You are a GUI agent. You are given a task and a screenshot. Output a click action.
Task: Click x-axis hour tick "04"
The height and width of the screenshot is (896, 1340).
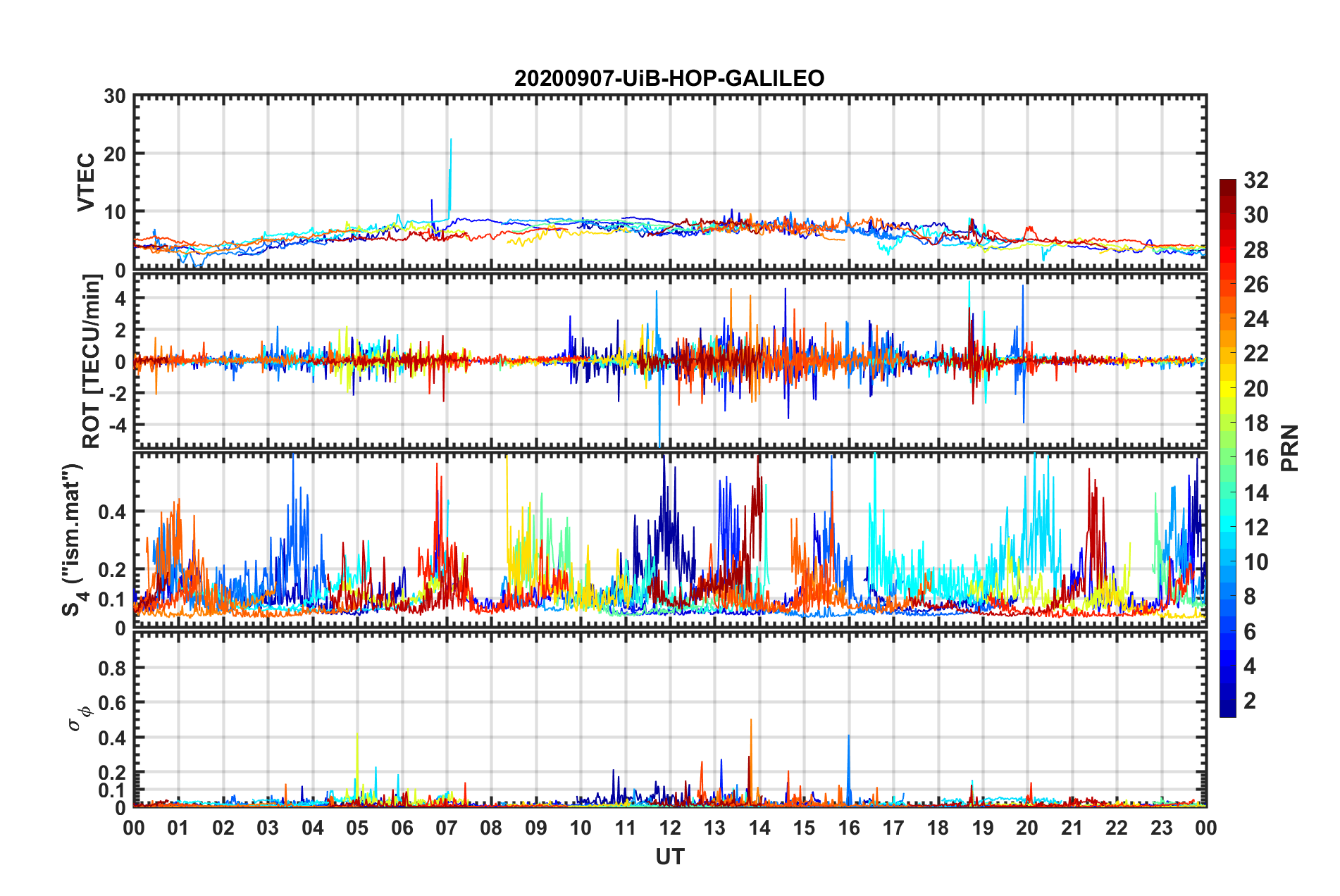tap(313, 828)
